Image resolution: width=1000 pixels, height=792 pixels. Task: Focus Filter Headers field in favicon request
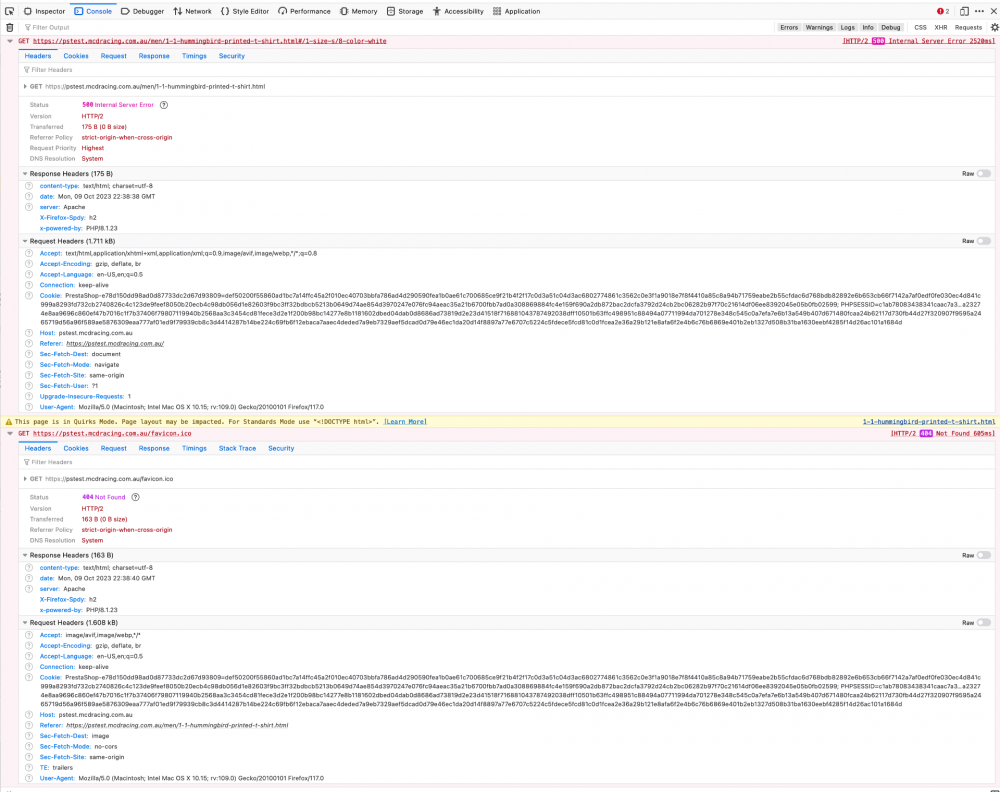[x=507, y=462]
